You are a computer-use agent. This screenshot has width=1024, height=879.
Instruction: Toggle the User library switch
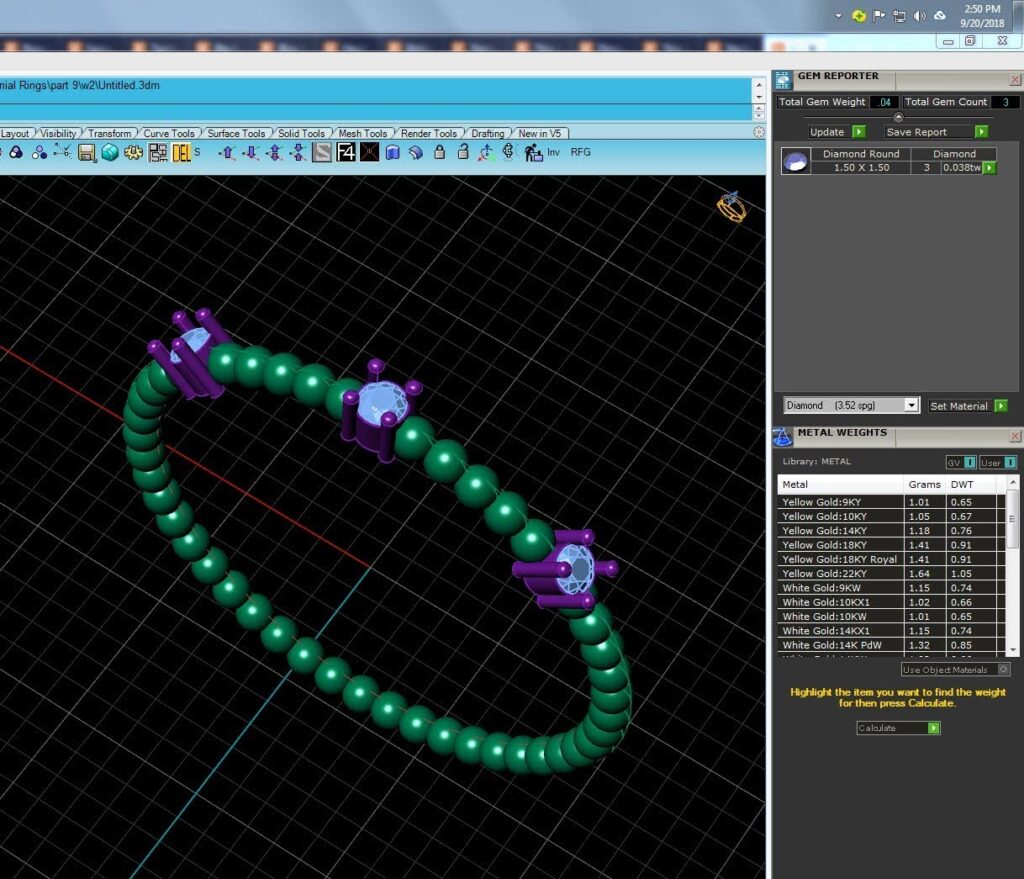tap(997, 462)
